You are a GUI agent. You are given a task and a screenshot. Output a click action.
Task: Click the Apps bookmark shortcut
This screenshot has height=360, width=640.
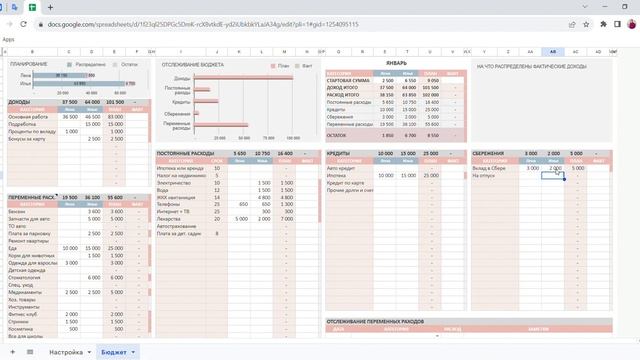tap(8, 40)
